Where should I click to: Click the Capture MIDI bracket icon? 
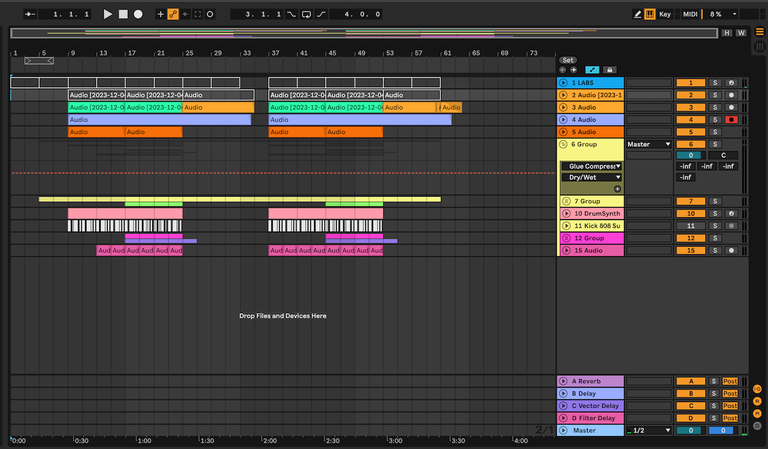(198, 14)
